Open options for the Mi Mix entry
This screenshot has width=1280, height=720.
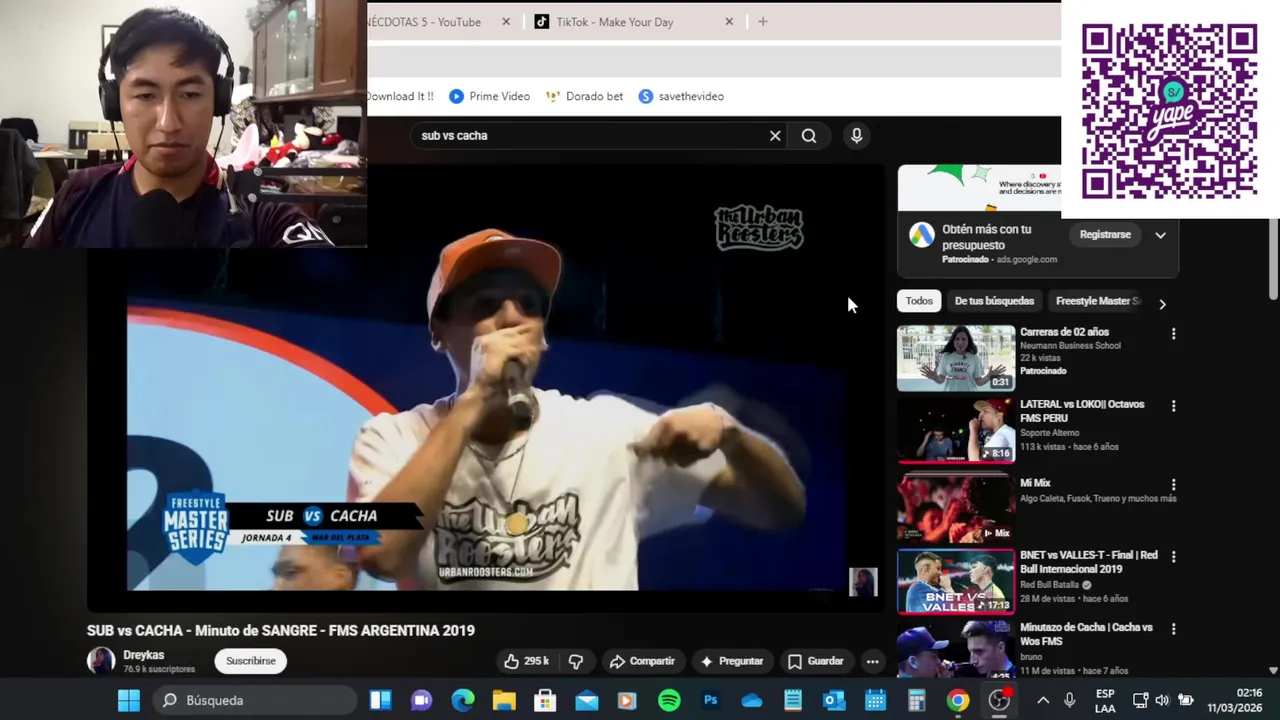1173,485
